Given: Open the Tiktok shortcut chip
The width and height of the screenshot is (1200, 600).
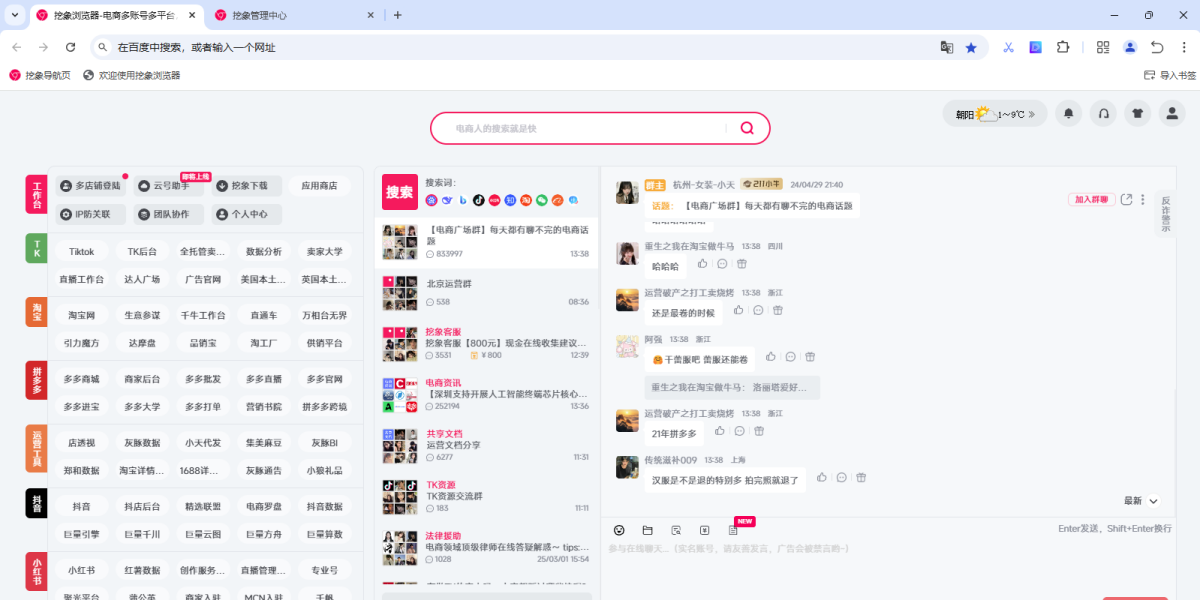Looking at the screenshot, I should [x=82, y=252].
